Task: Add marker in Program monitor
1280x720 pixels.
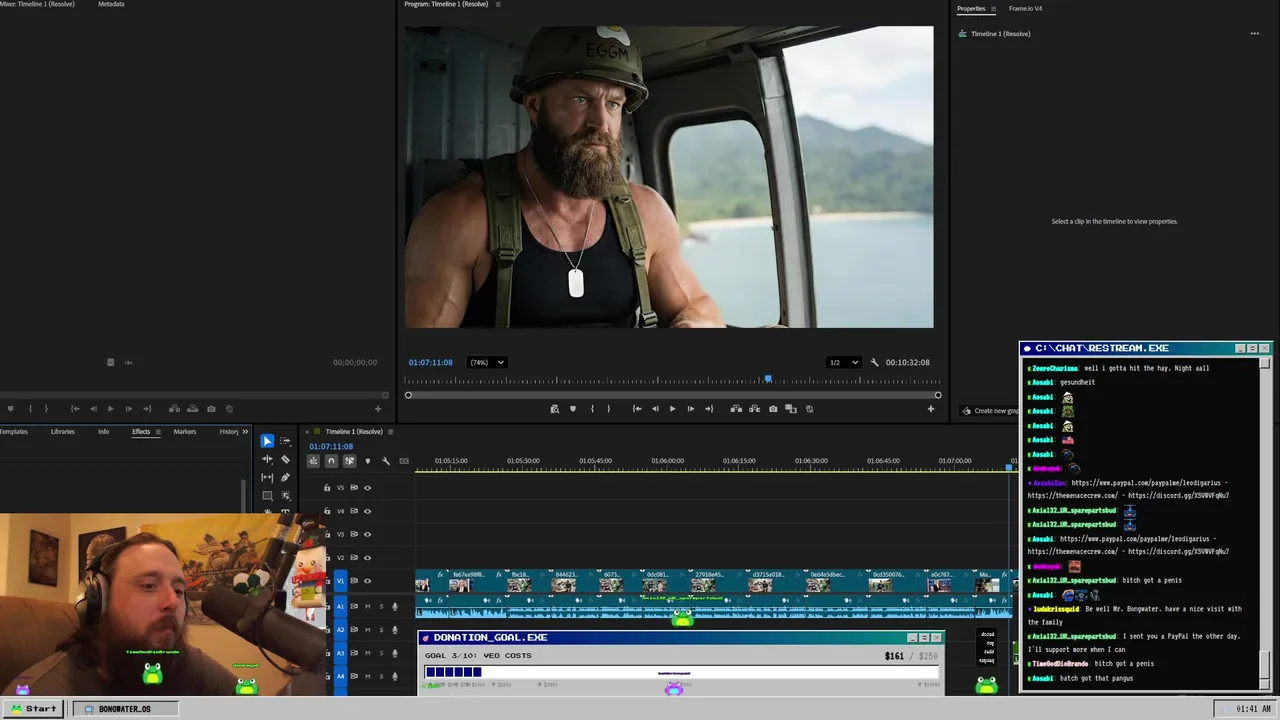Action: pos(572,408)
